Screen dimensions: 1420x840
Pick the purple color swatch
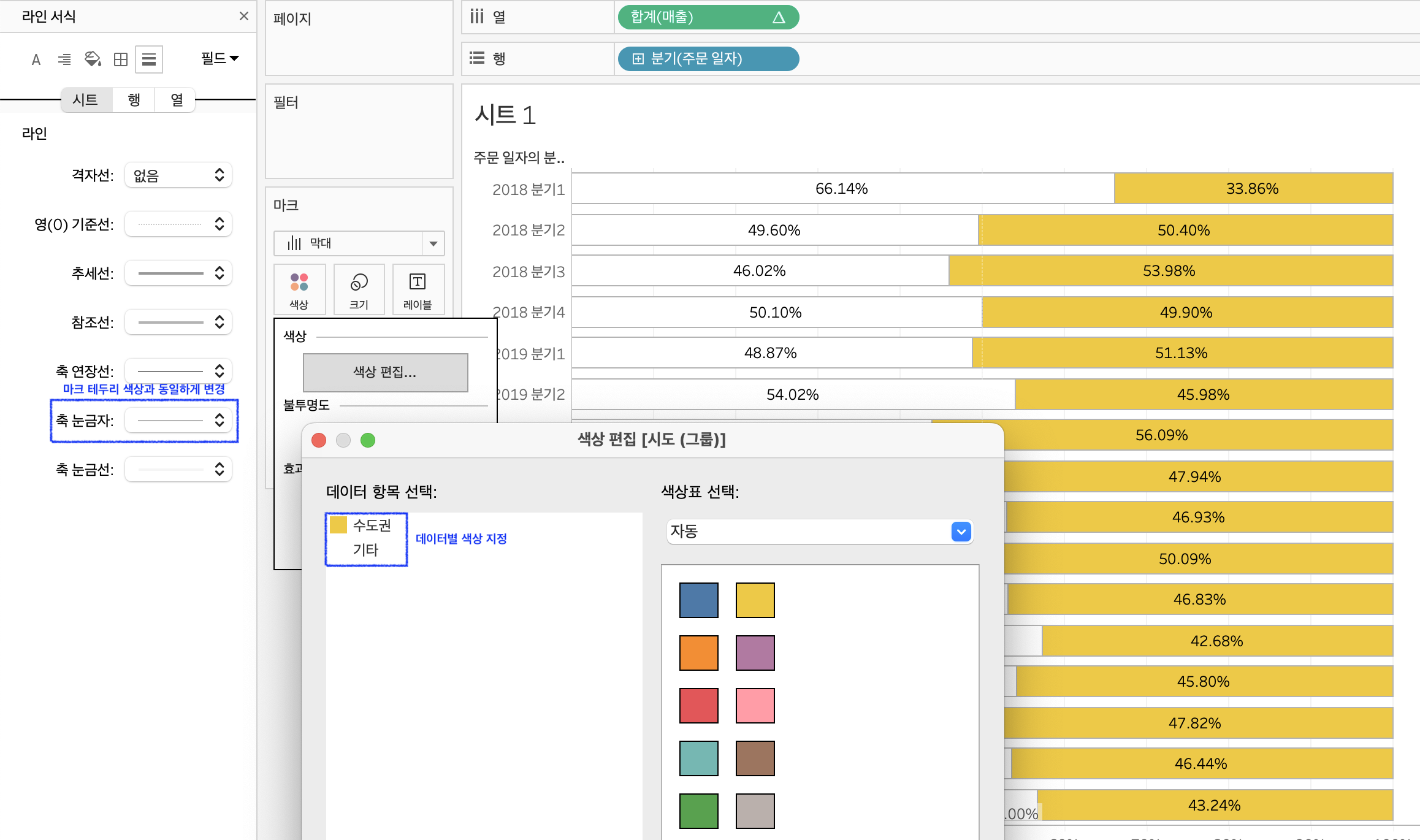click(755, 653)
